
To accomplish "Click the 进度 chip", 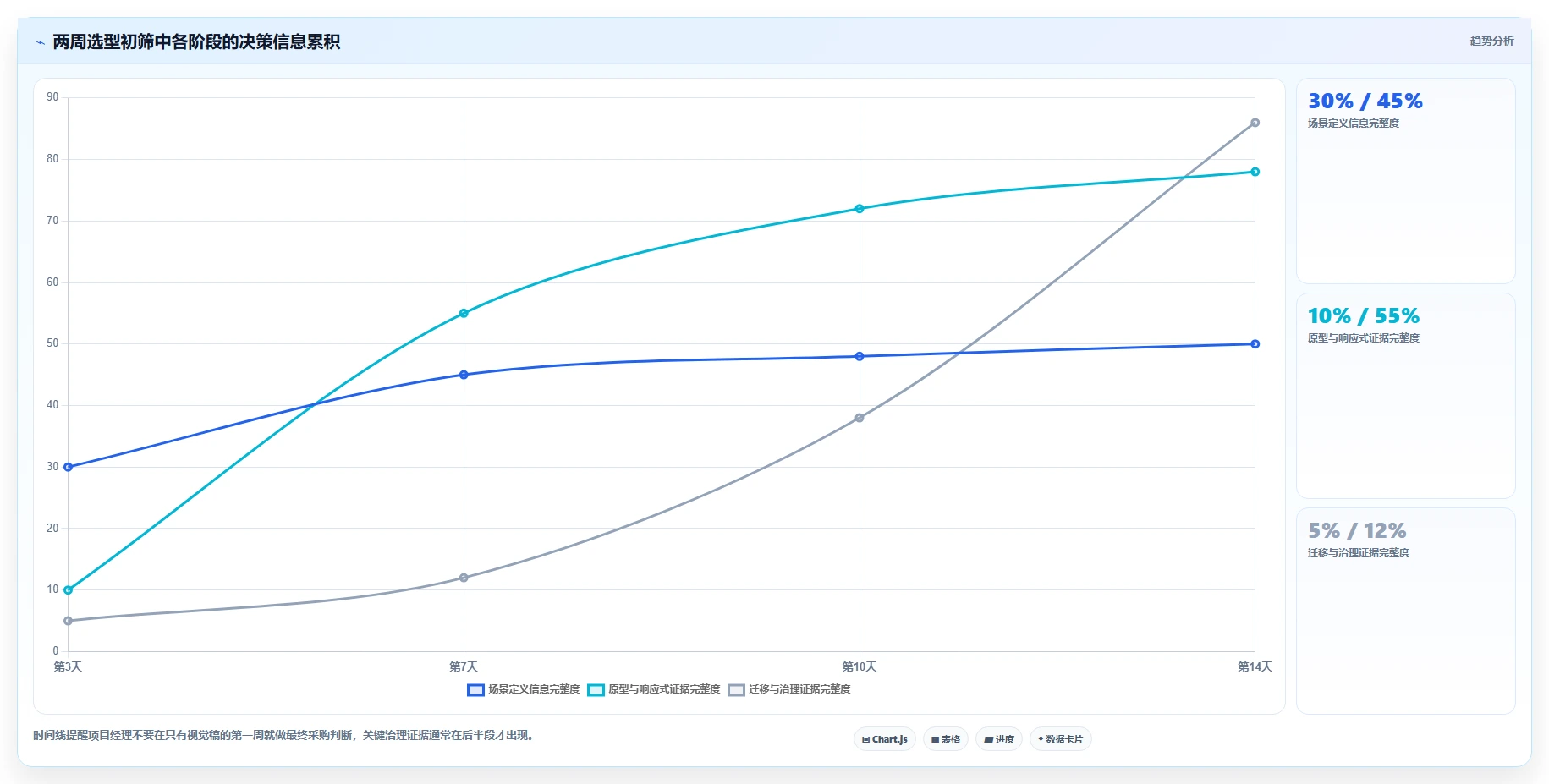I will pyautogui.click(x=999, y=739).
